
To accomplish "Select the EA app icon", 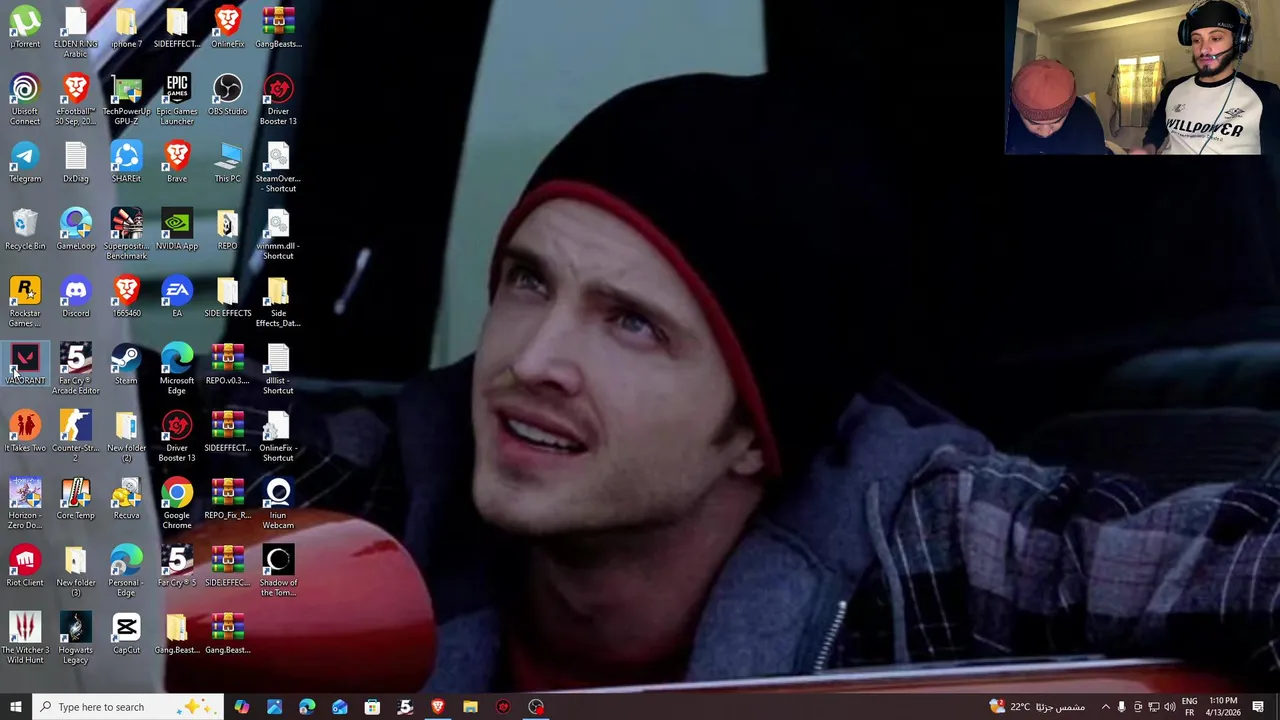I will point(177,296).
